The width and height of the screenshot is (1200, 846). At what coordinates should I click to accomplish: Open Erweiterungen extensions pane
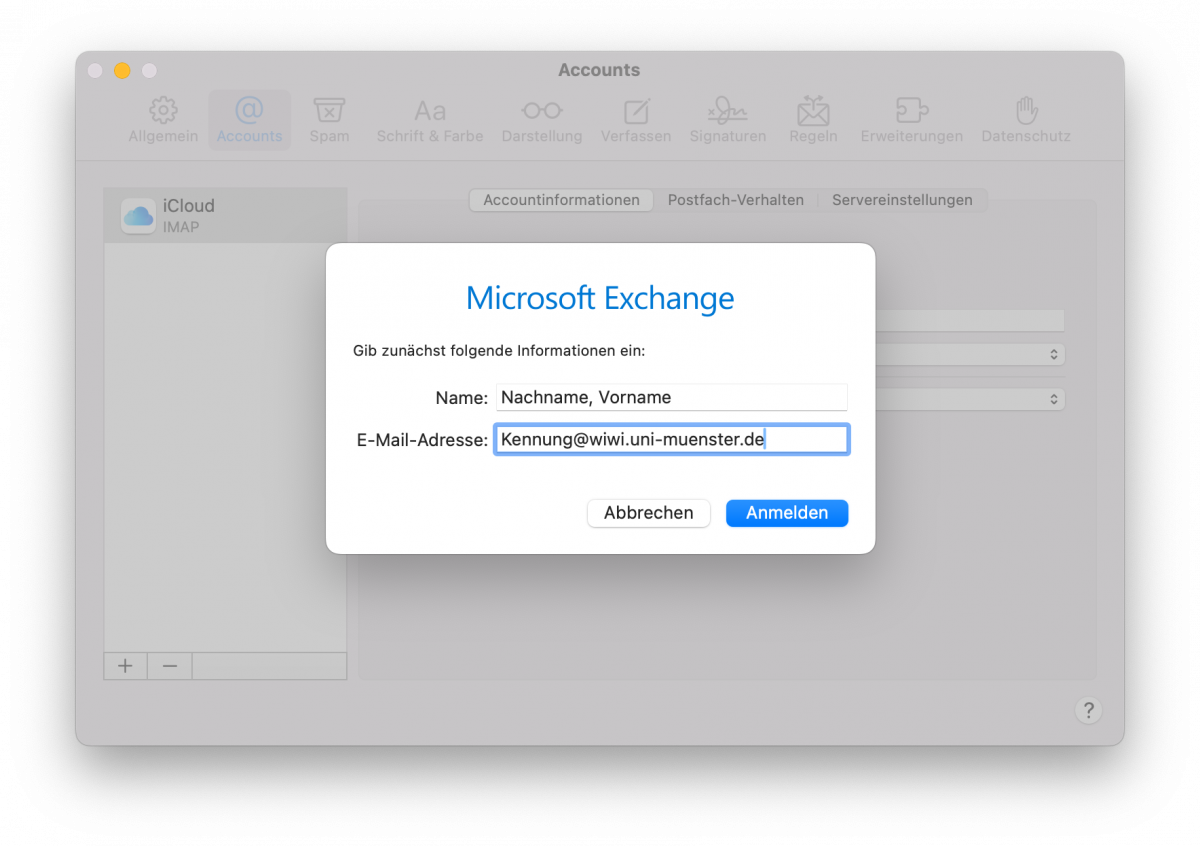tap(912, 120)
